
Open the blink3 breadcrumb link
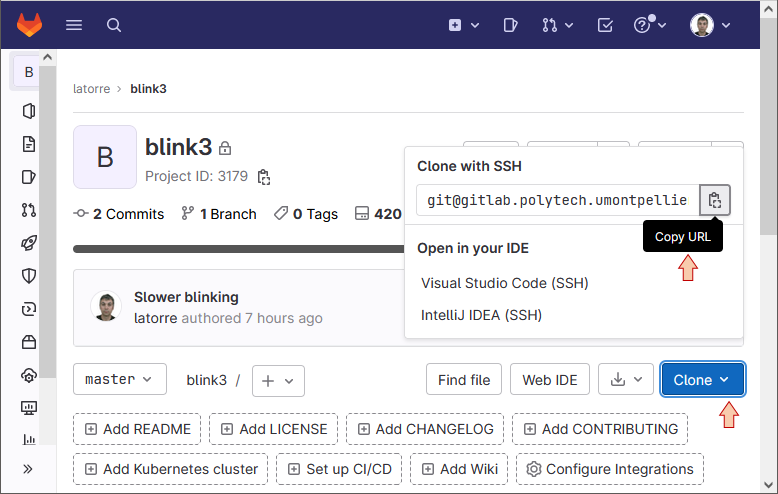148,89
